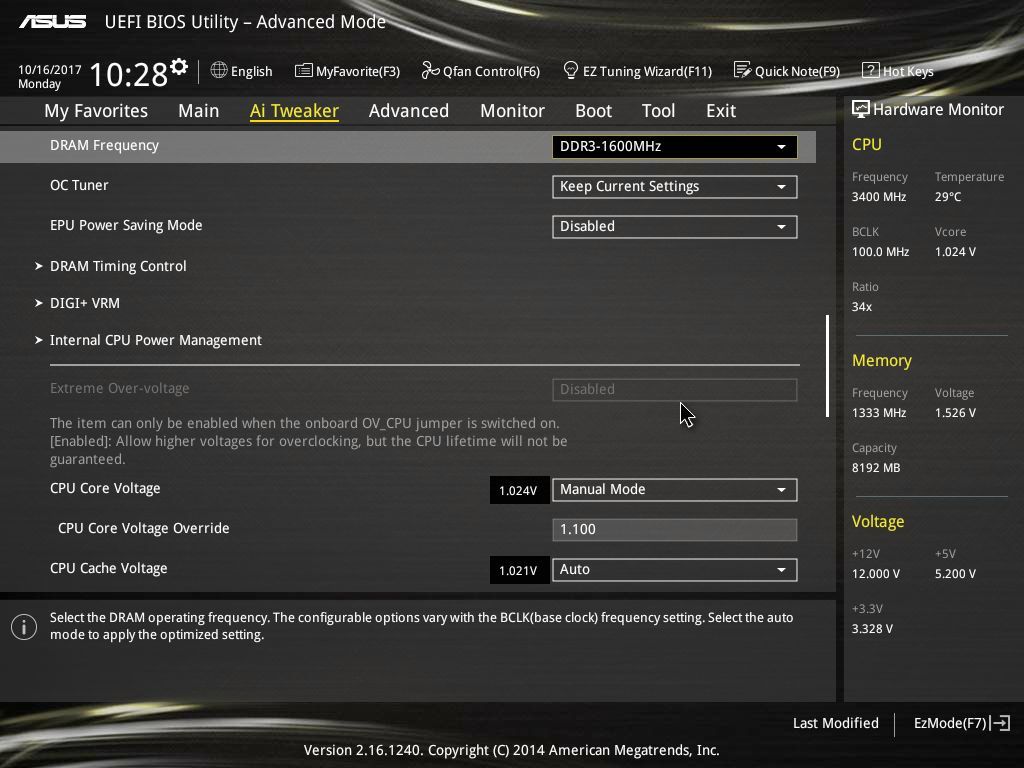
Task: Click the CPU Cache Voltage label
Action: coord(108,568)
